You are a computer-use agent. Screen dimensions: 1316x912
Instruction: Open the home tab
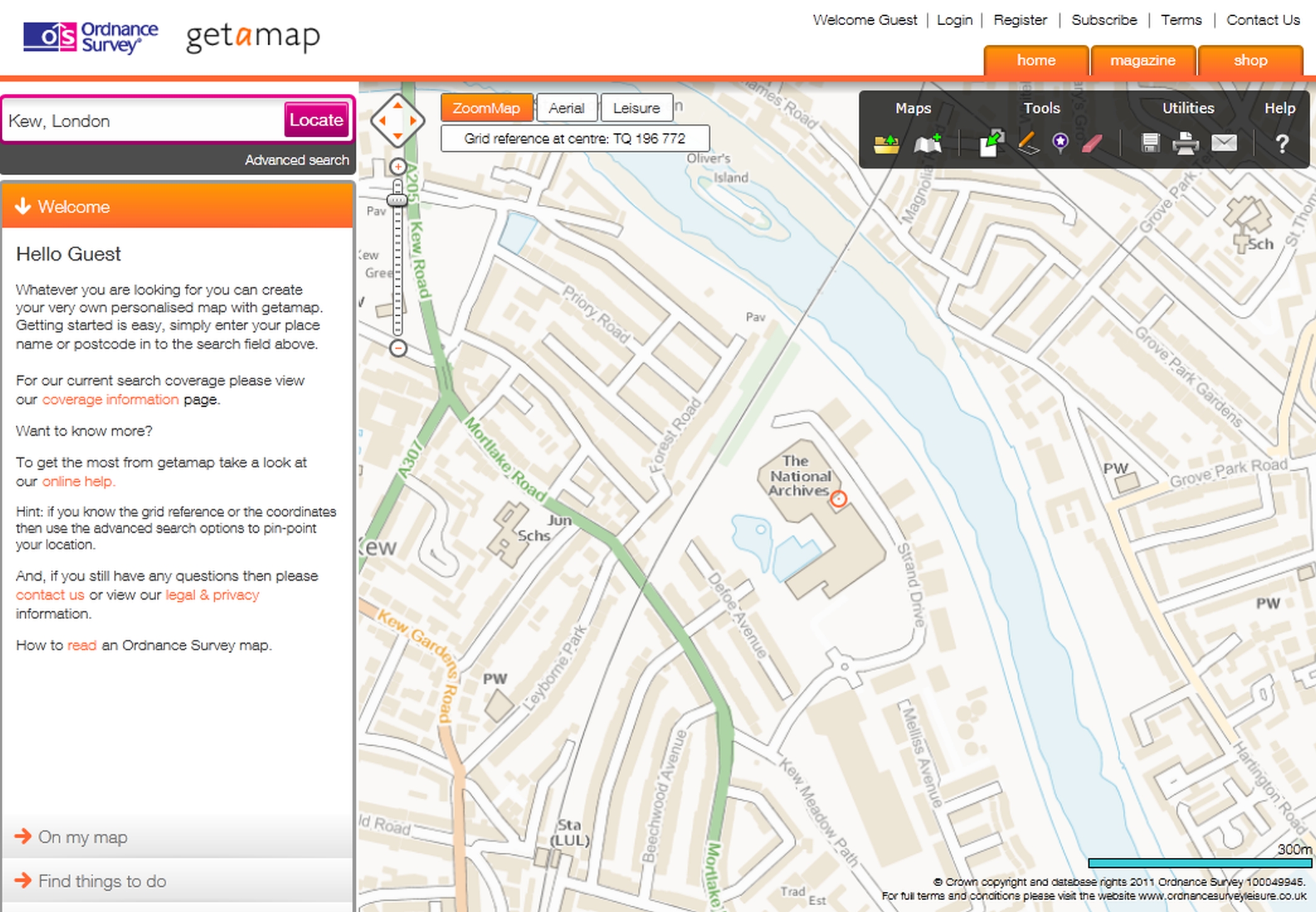[x=1036, y=60]
